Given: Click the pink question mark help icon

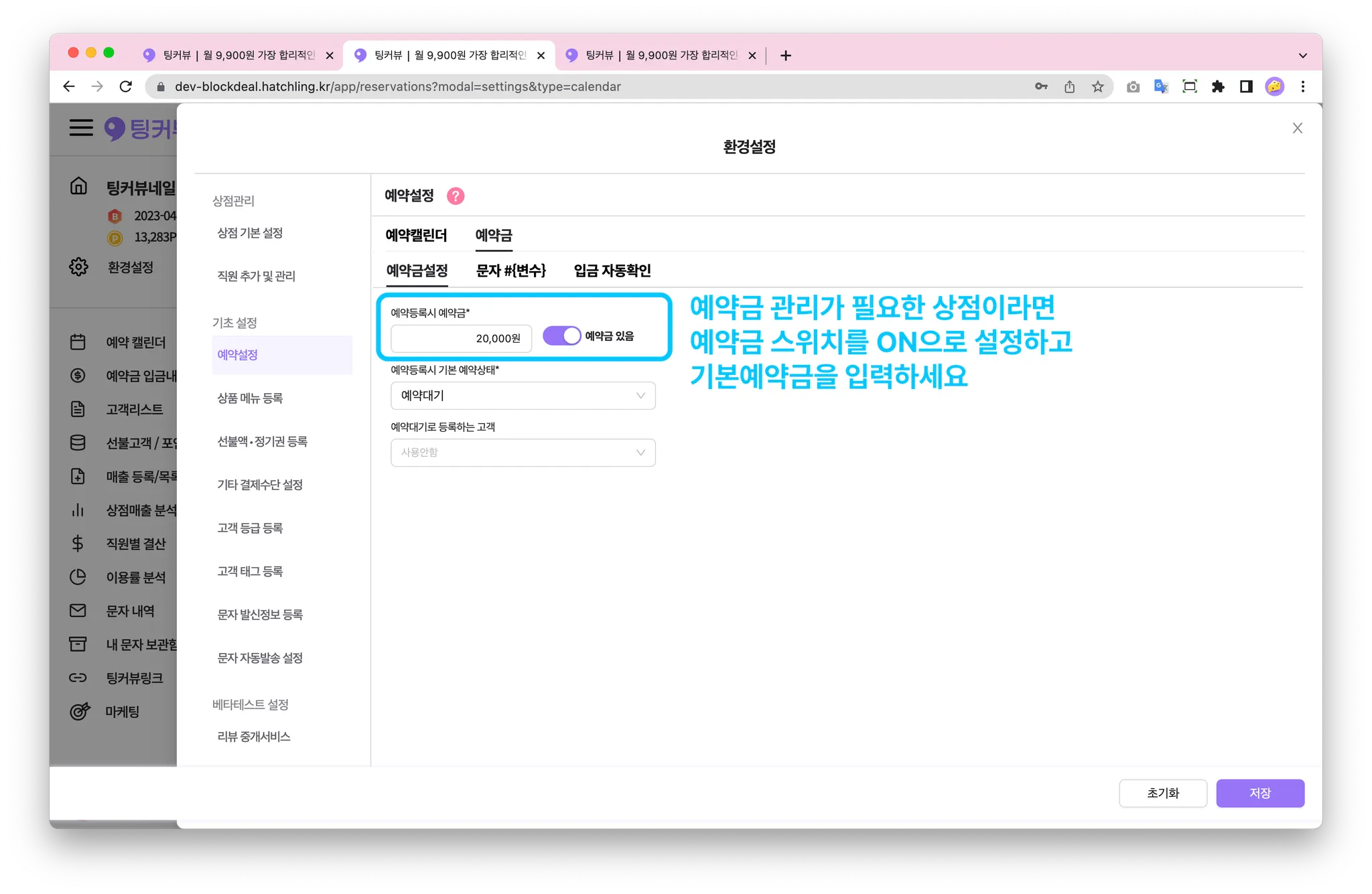Looking at the screenshot, I should point(456,196).
